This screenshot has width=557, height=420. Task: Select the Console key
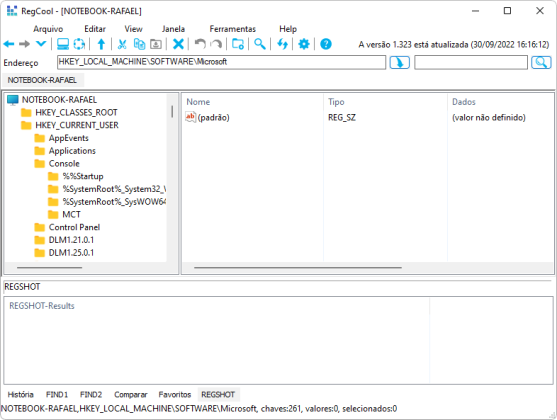tap(64, 164)
